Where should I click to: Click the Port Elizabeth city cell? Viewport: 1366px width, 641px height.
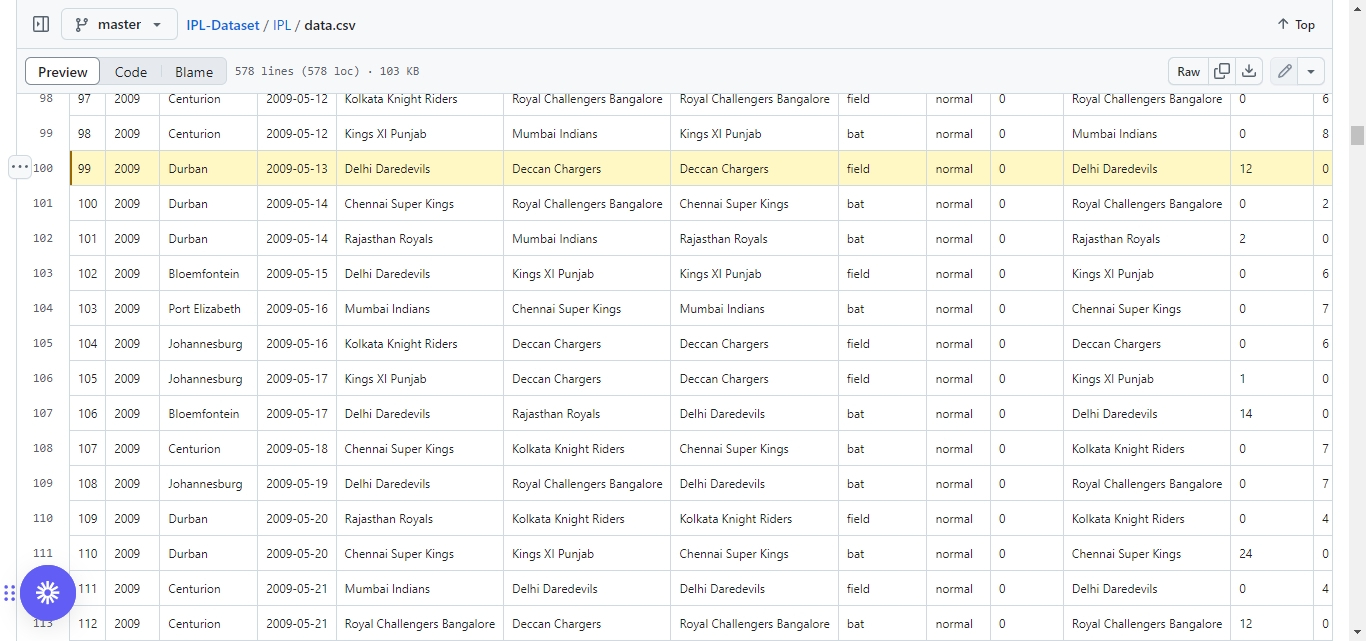click(208, 309)
